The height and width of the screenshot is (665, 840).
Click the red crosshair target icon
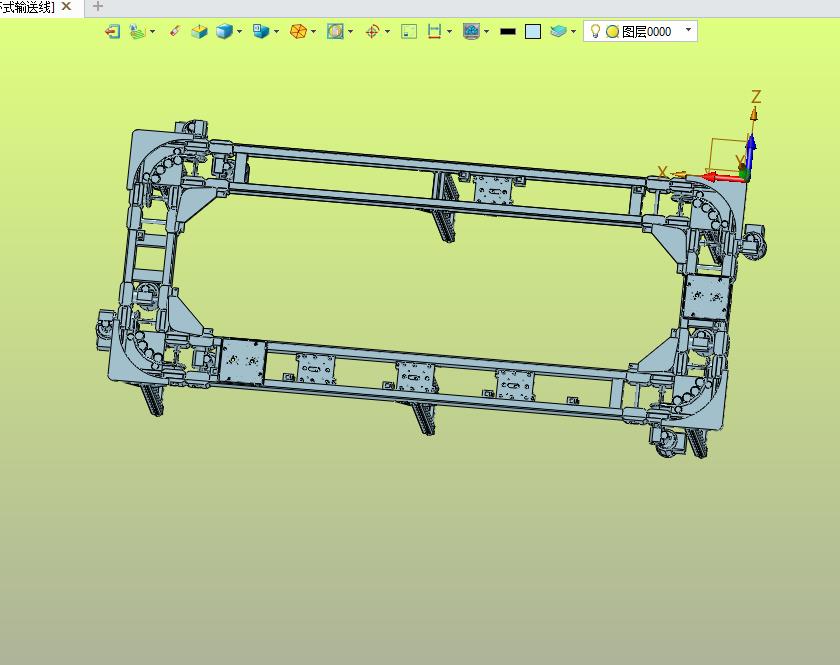point(372,32)
